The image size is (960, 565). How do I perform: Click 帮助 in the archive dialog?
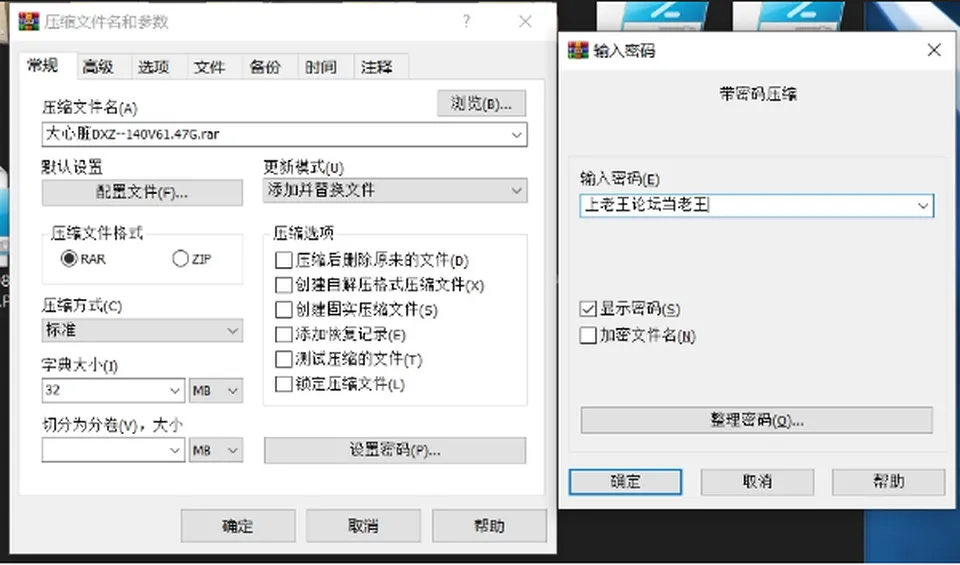tap(489, 526)
